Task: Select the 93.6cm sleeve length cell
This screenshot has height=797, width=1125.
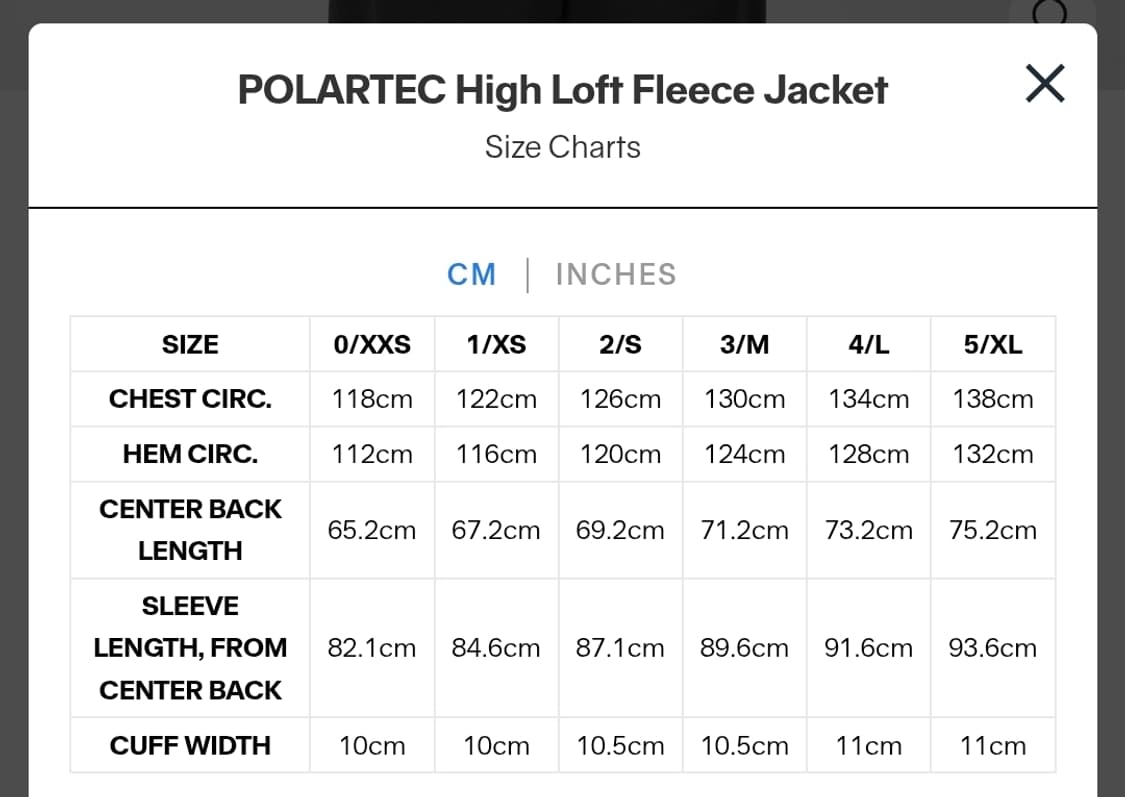Action: point(992,647)
